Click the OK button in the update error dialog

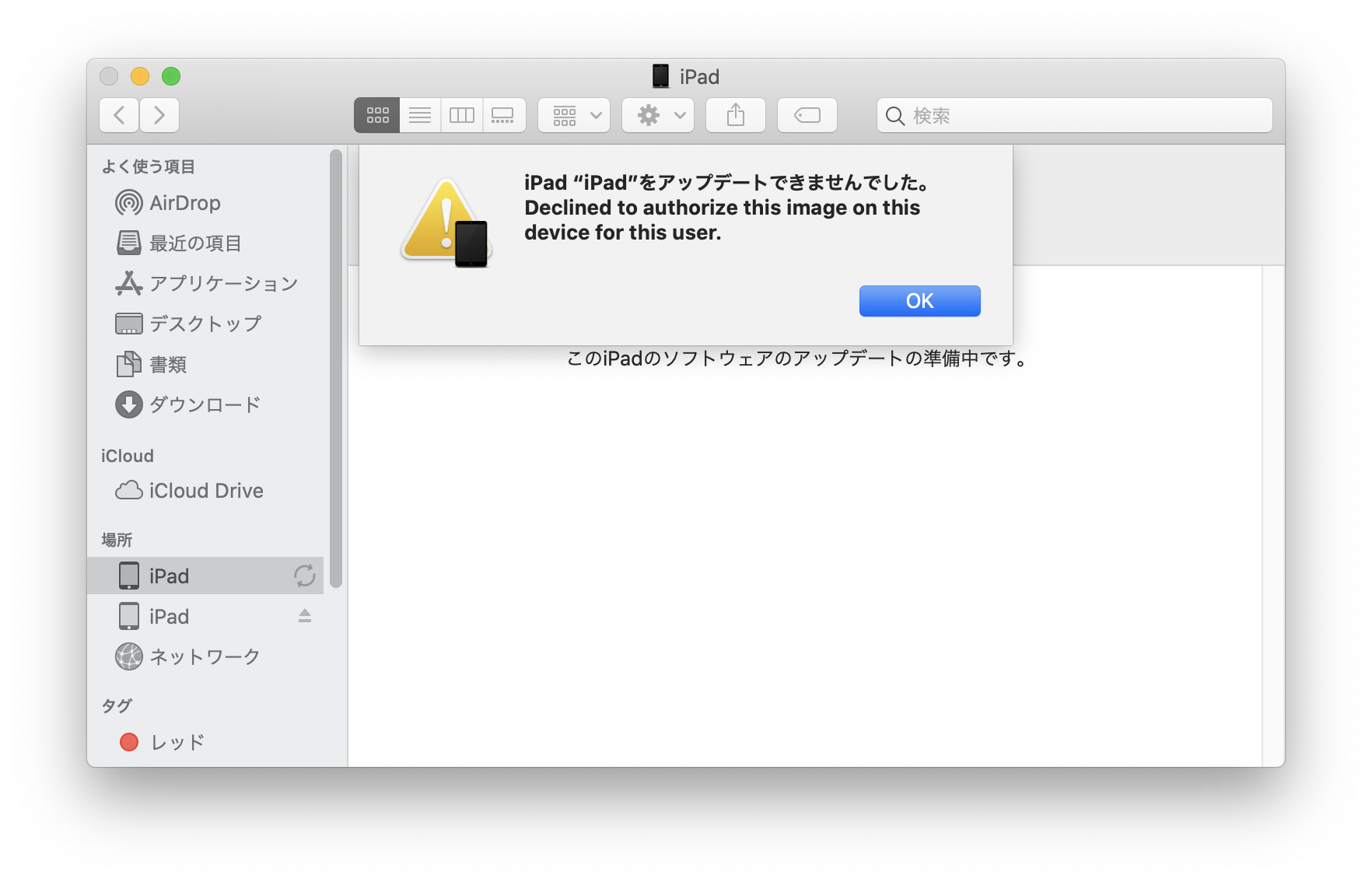(919, 301)
